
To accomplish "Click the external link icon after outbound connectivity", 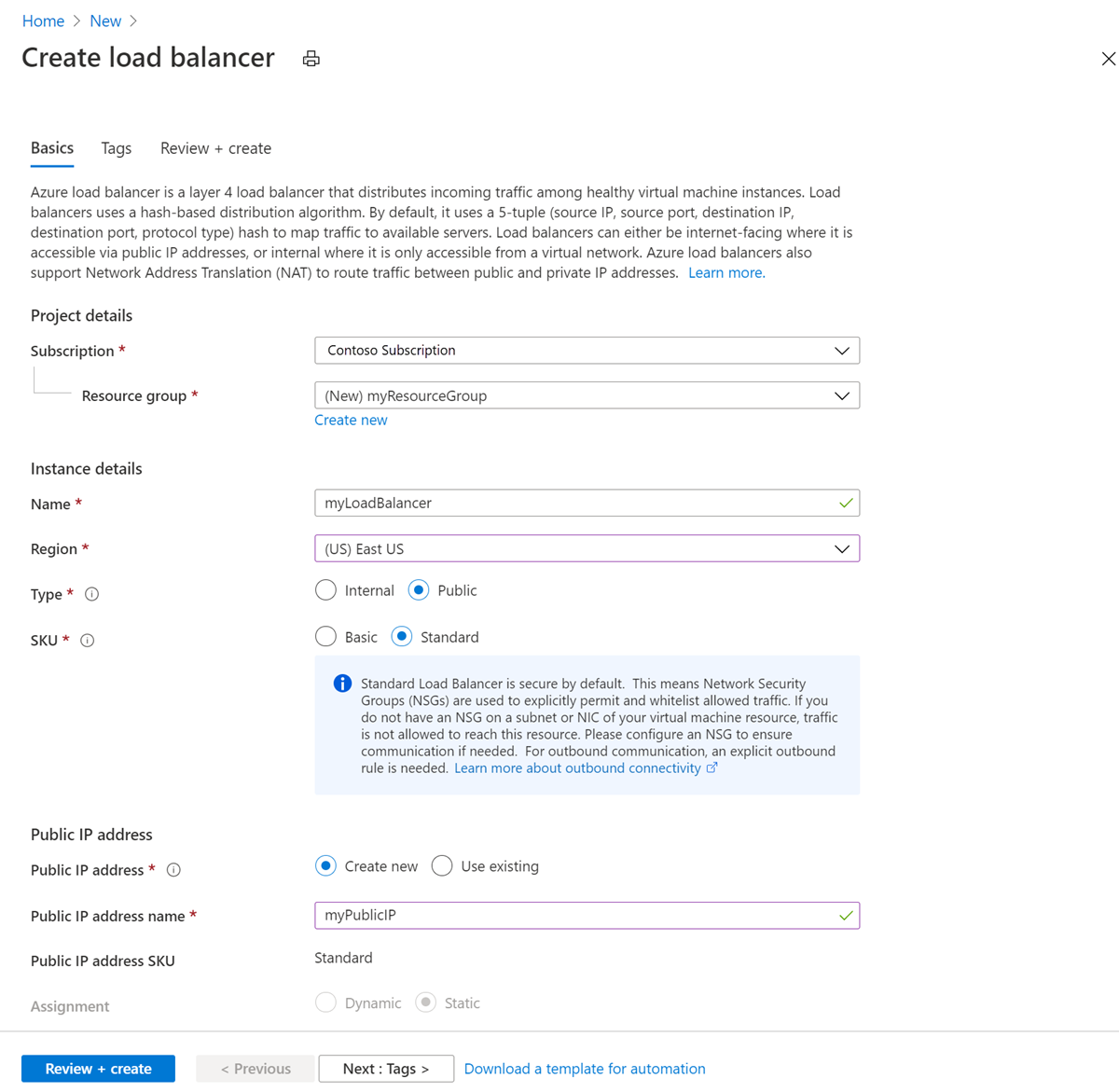I will point(712,767).
